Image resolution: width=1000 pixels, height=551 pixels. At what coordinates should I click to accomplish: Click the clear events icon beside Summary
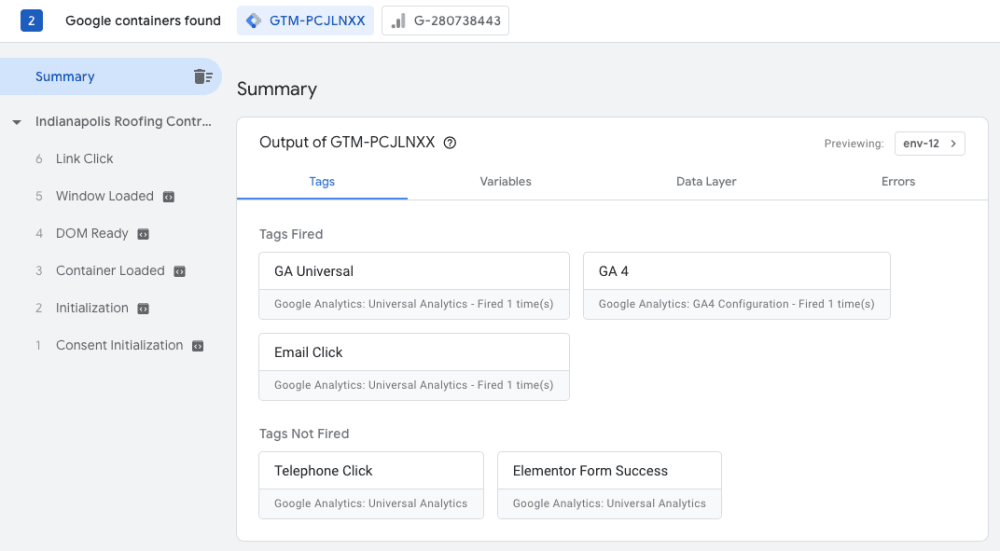click(x=203, y=77)
